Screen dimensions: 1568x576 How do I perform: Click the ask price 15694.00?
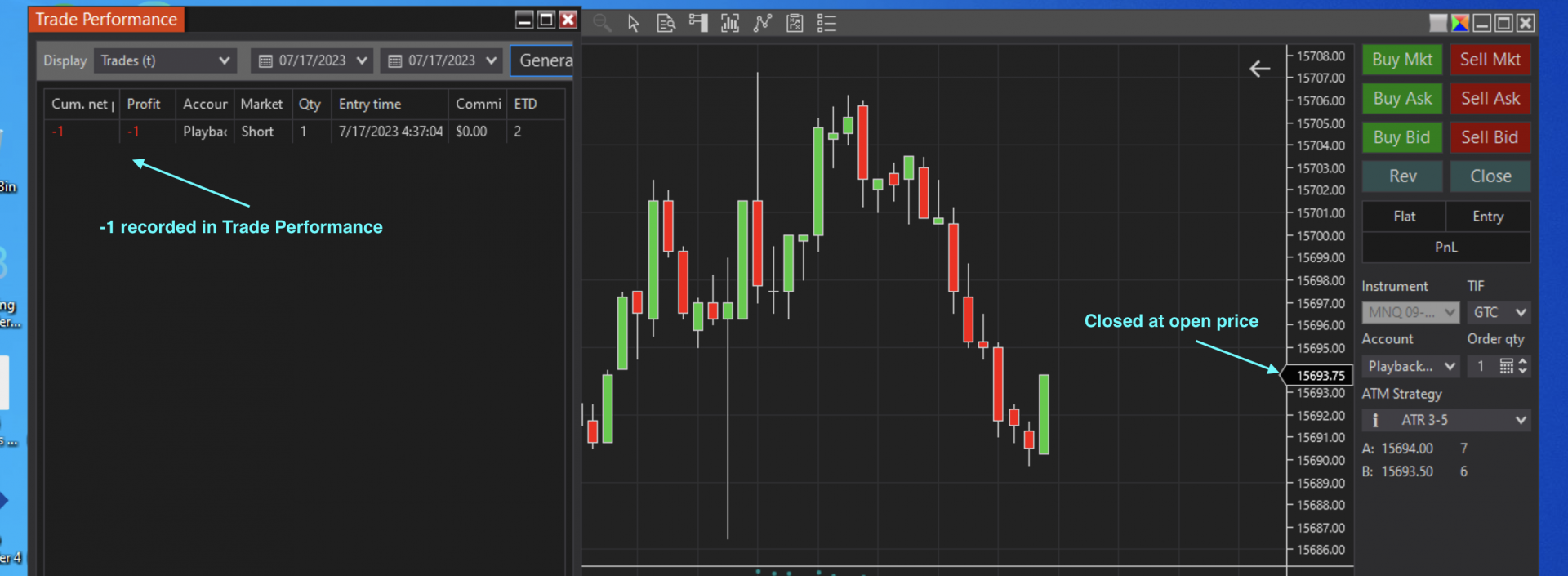click(1406, 449)
